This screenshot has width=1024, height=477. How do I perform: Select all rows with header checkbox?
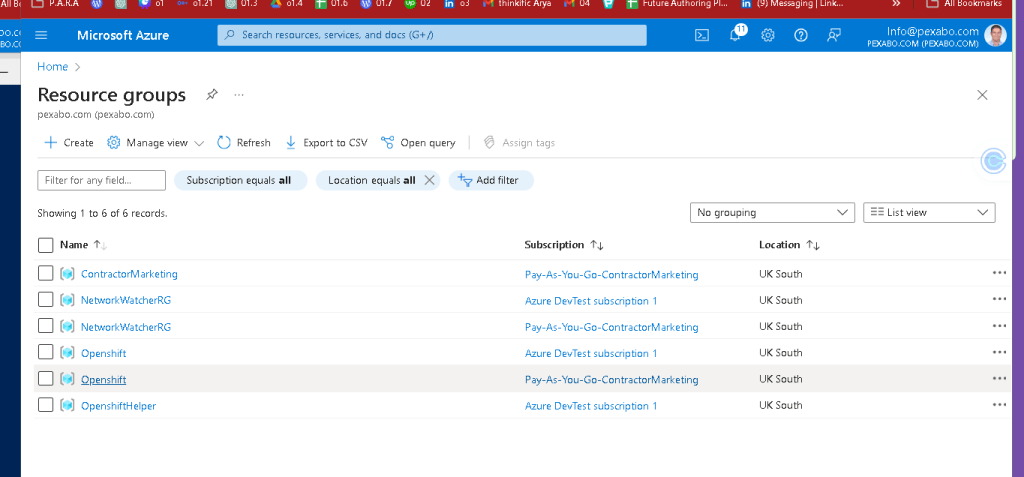pos(46,245)
